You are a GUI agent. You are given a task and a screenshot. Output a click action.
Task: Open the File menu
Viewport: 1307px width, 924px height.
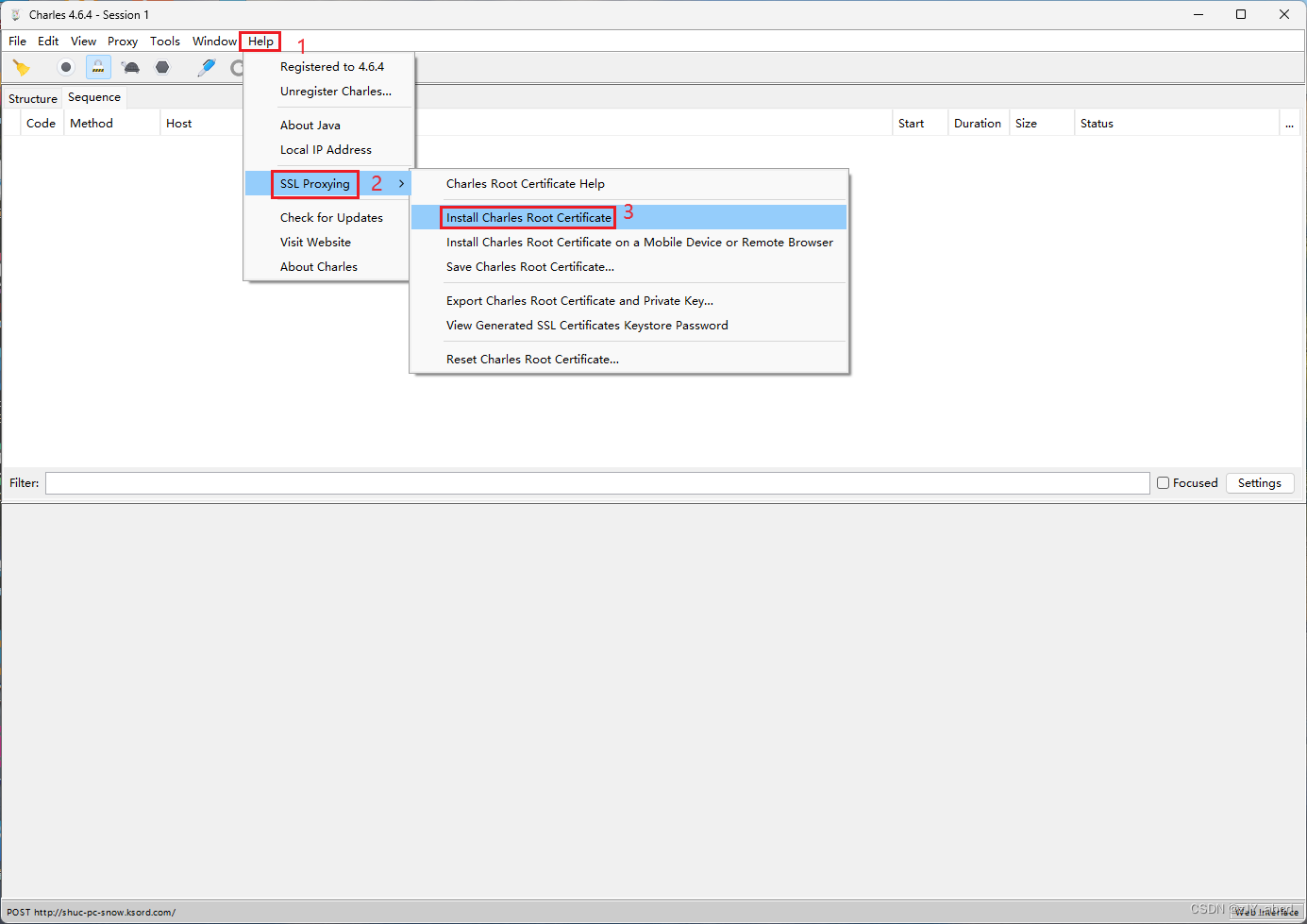(x=18, y=42)
